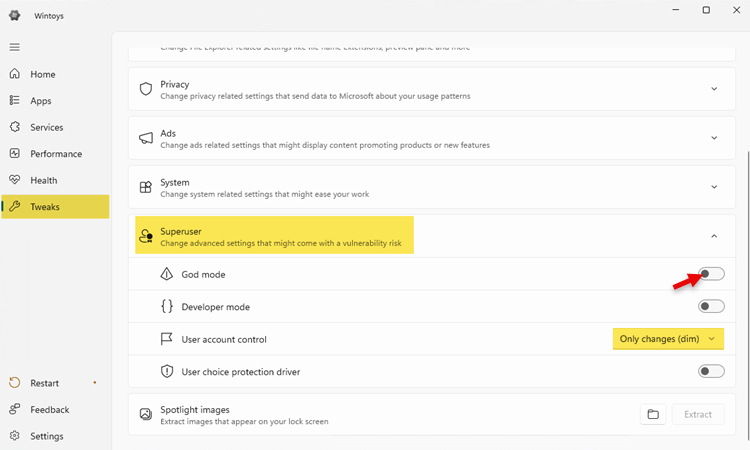This screenshot has width=750, height=450.
Task: Collapse the Superuser section chevron
Action: pos(714,236)
